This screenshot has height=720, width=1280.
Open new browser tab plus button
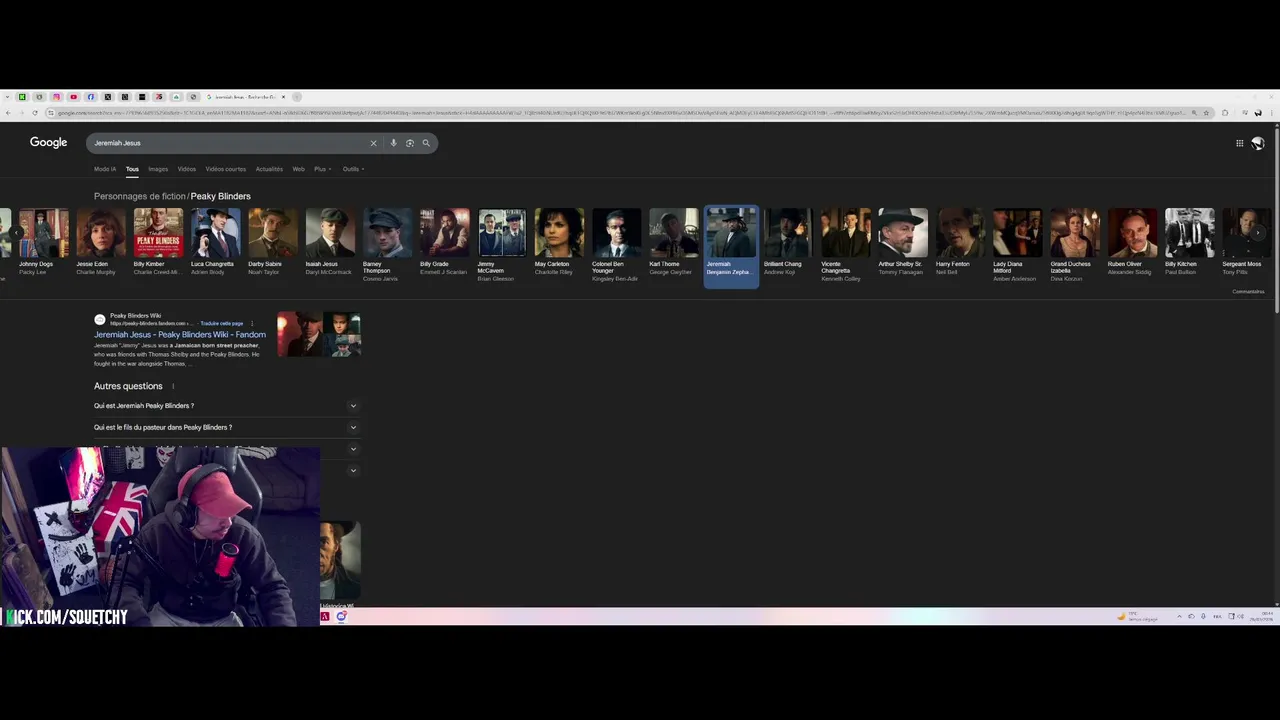tap(297, 97)
